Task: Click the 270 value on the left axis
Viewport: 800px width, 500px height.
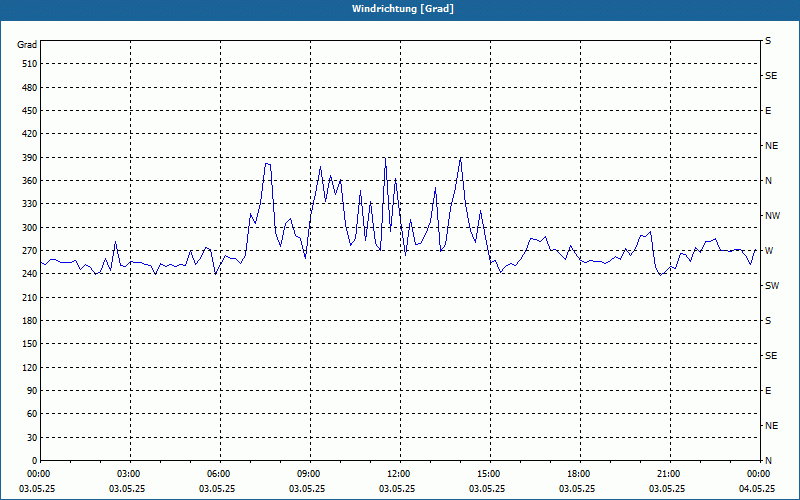Action: point(30,251)
